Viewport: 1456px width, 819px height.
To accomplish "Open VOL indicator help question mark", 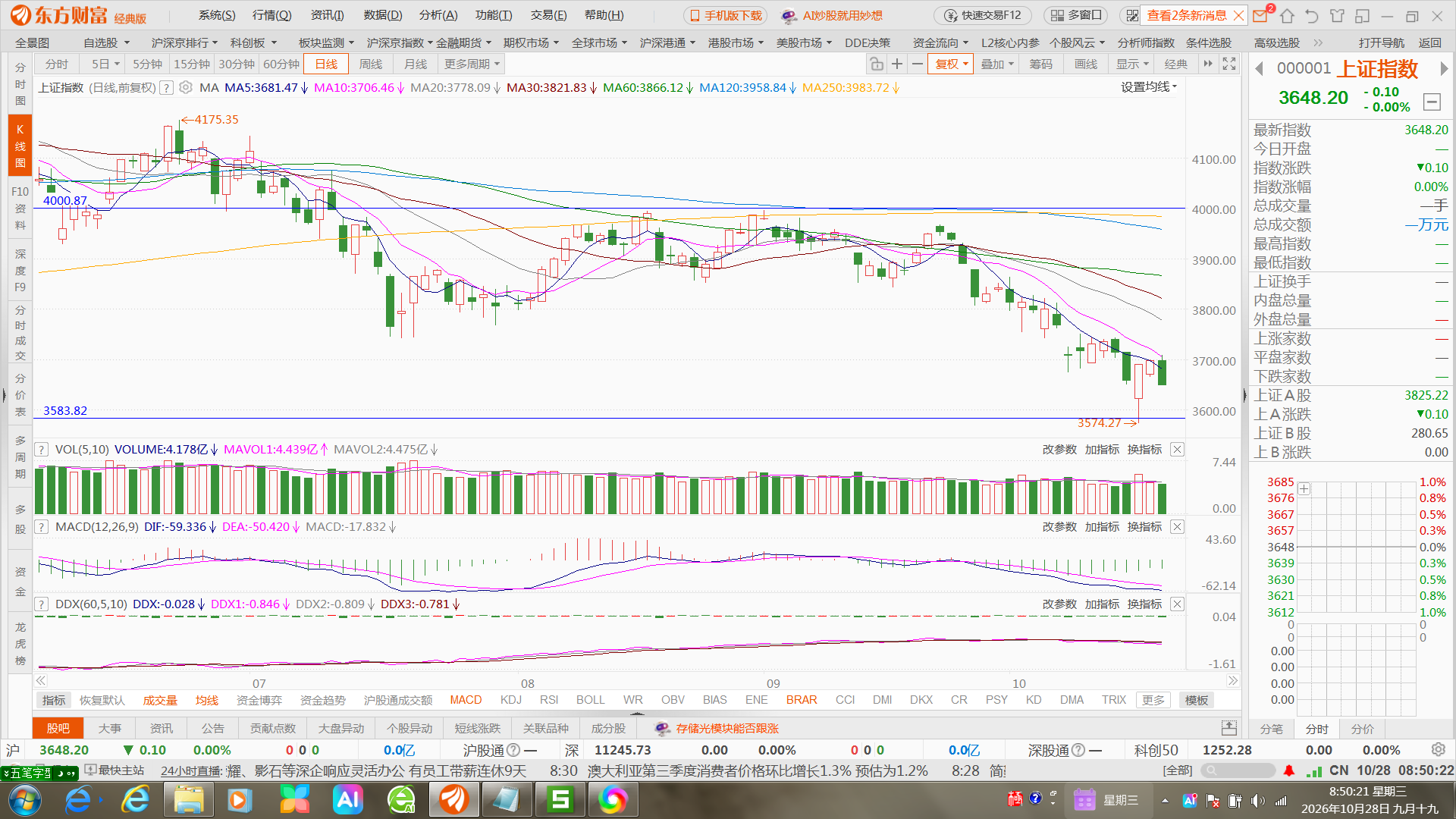I will pos(42,450).
